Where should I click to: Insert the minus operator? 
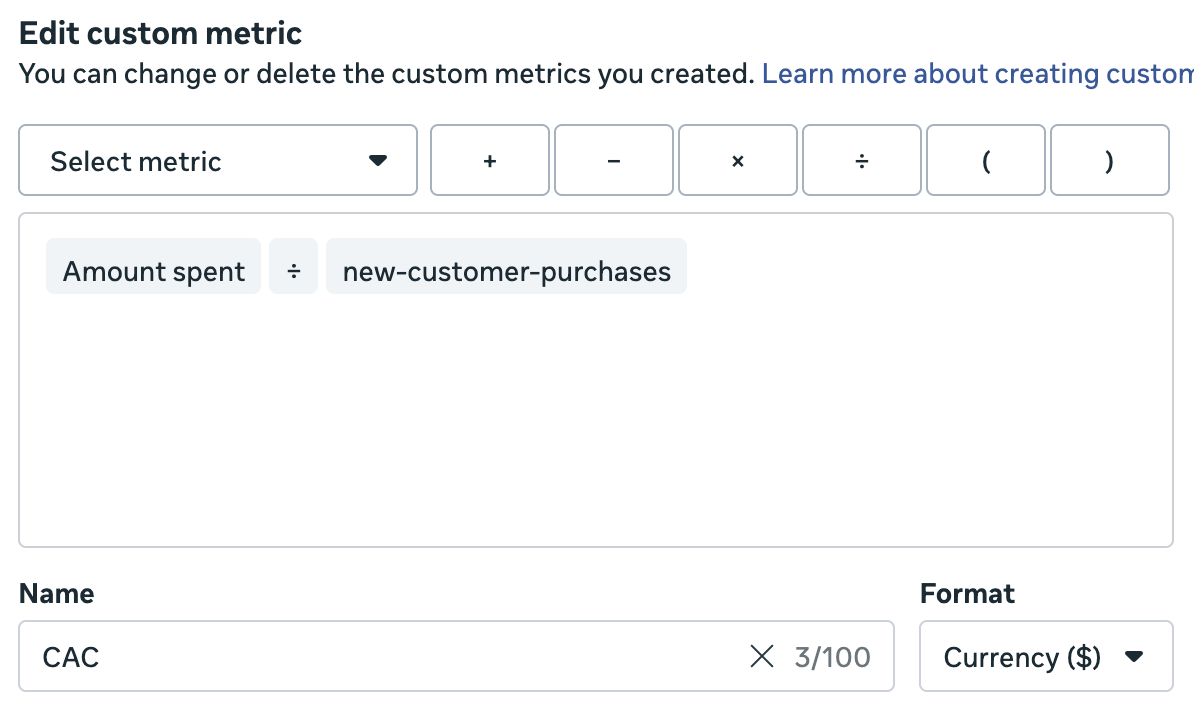coord(613,160)
